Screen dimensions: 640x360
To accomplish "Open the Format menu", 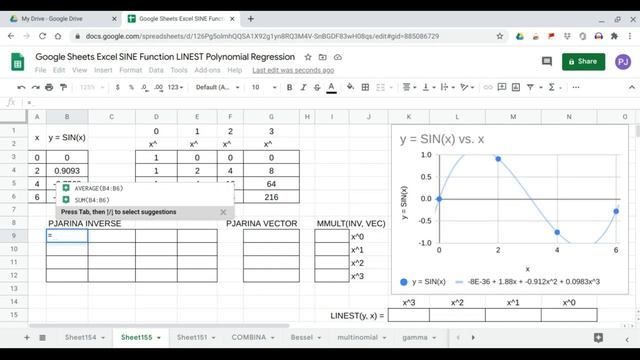I will 131,70.
